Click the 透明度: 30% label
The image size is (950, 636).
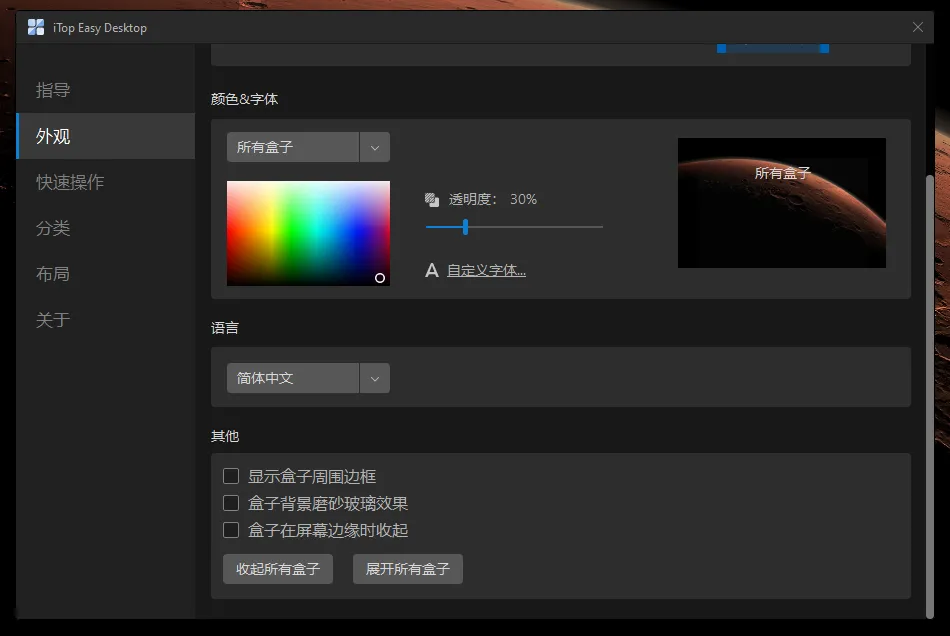[x=493, y=199]
